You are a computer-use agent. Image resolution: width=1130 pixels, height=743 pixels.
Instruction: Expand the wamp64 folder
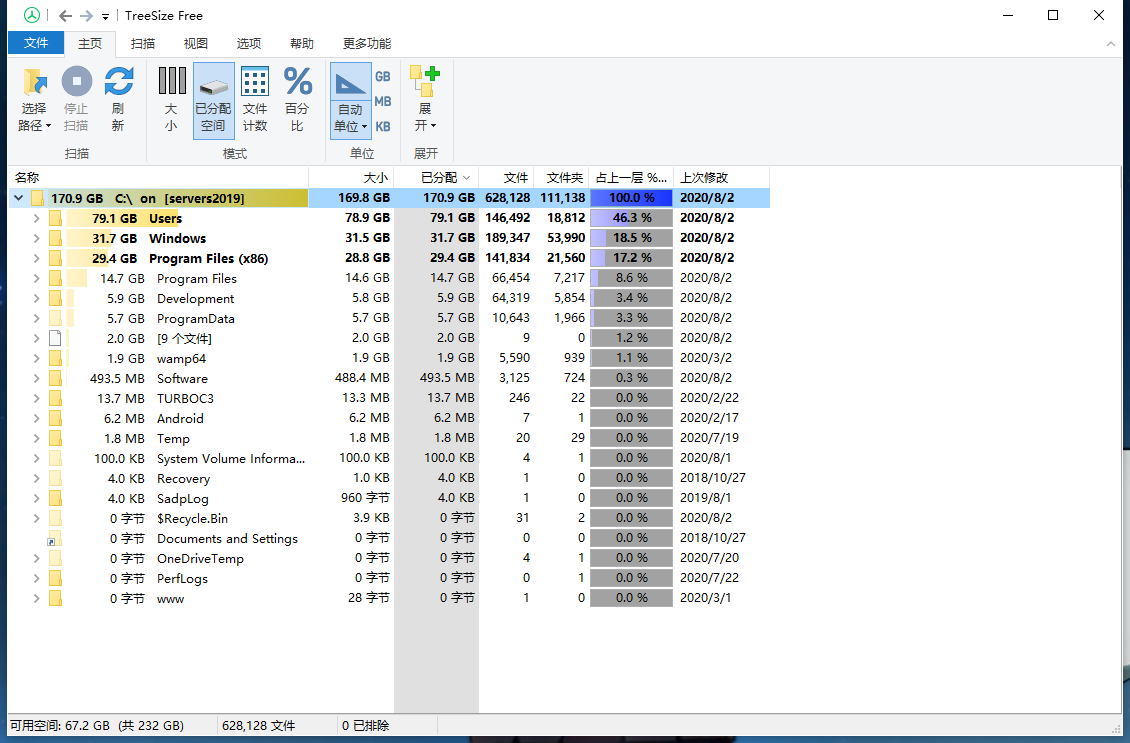click(x=36, y=358)
